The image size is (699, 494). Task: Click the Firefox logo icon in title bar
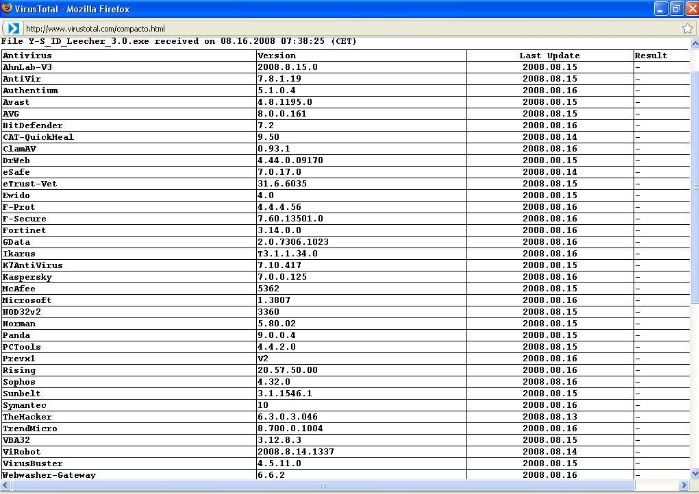7,8
